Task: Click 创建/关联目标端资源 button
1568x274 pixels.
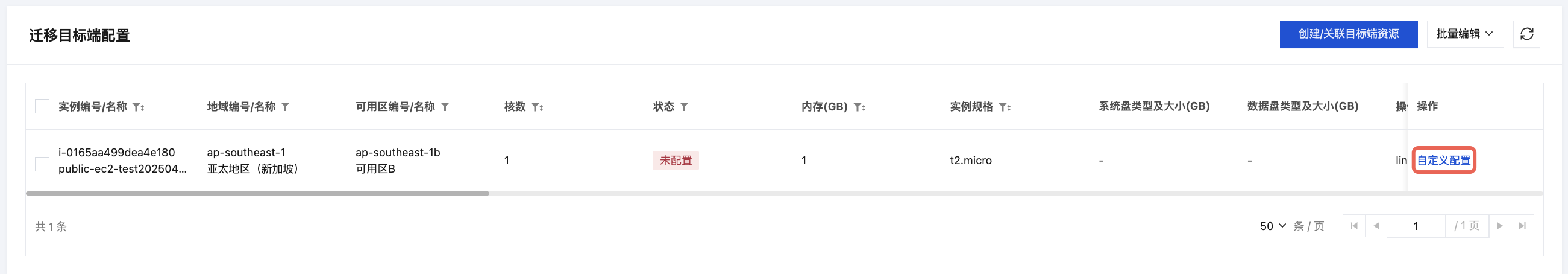Action: tap(1348, 34)
